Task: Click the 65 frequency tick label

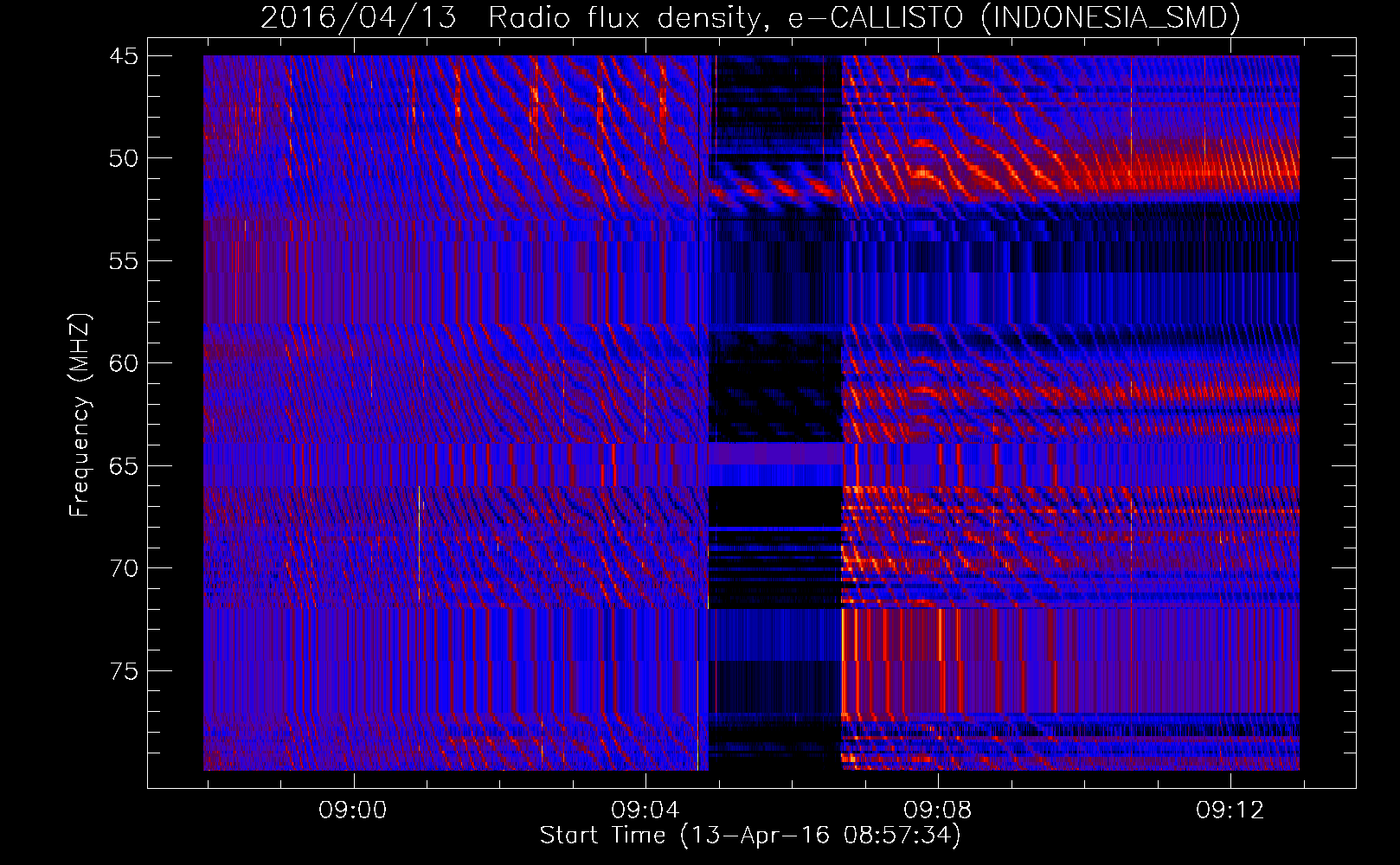Action: click(124, 467)
